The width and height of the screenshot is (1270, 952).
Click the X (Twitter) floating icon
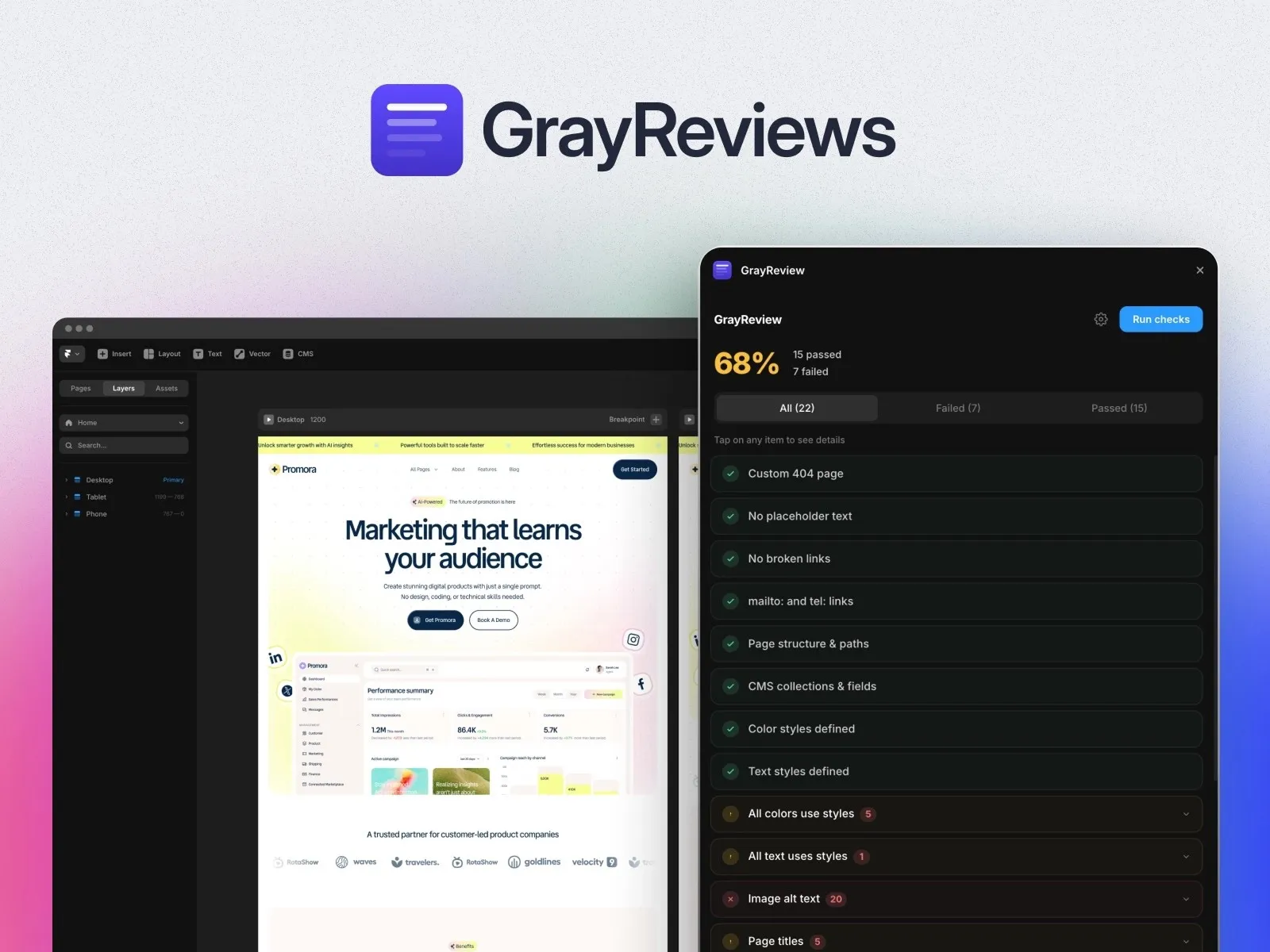pyautogui.click(x=287, y=691)
